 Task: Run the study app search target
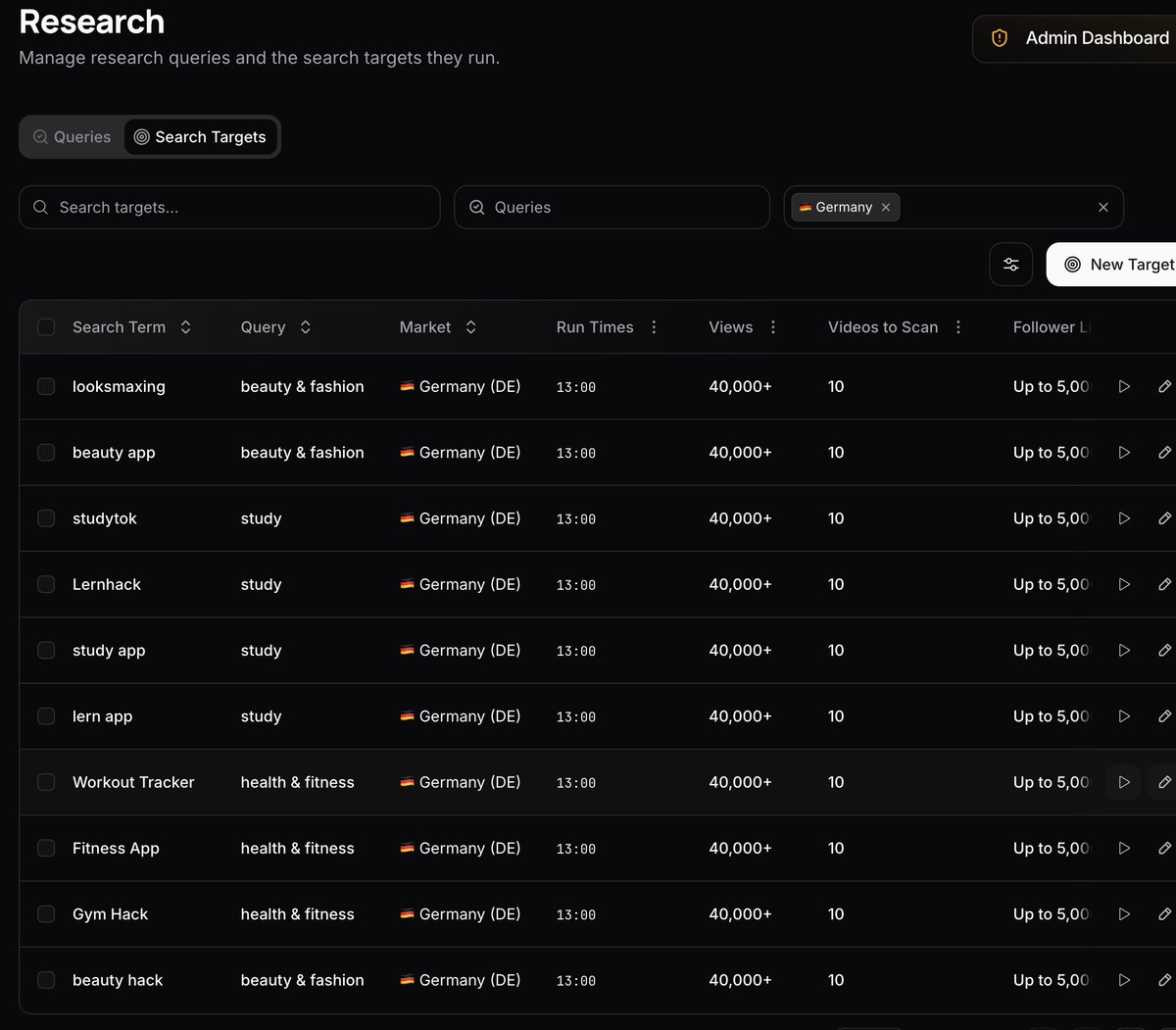(1124, 651)
